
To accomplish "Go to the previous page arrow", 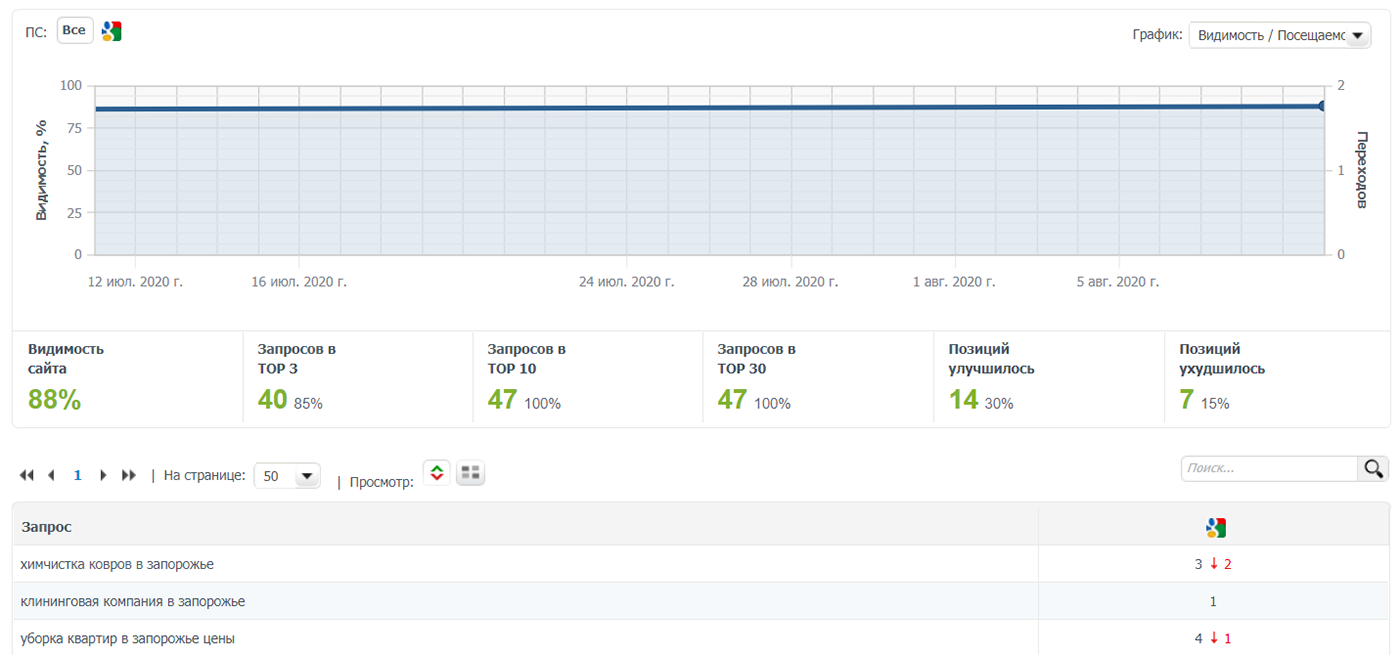I will pos(51,476).
